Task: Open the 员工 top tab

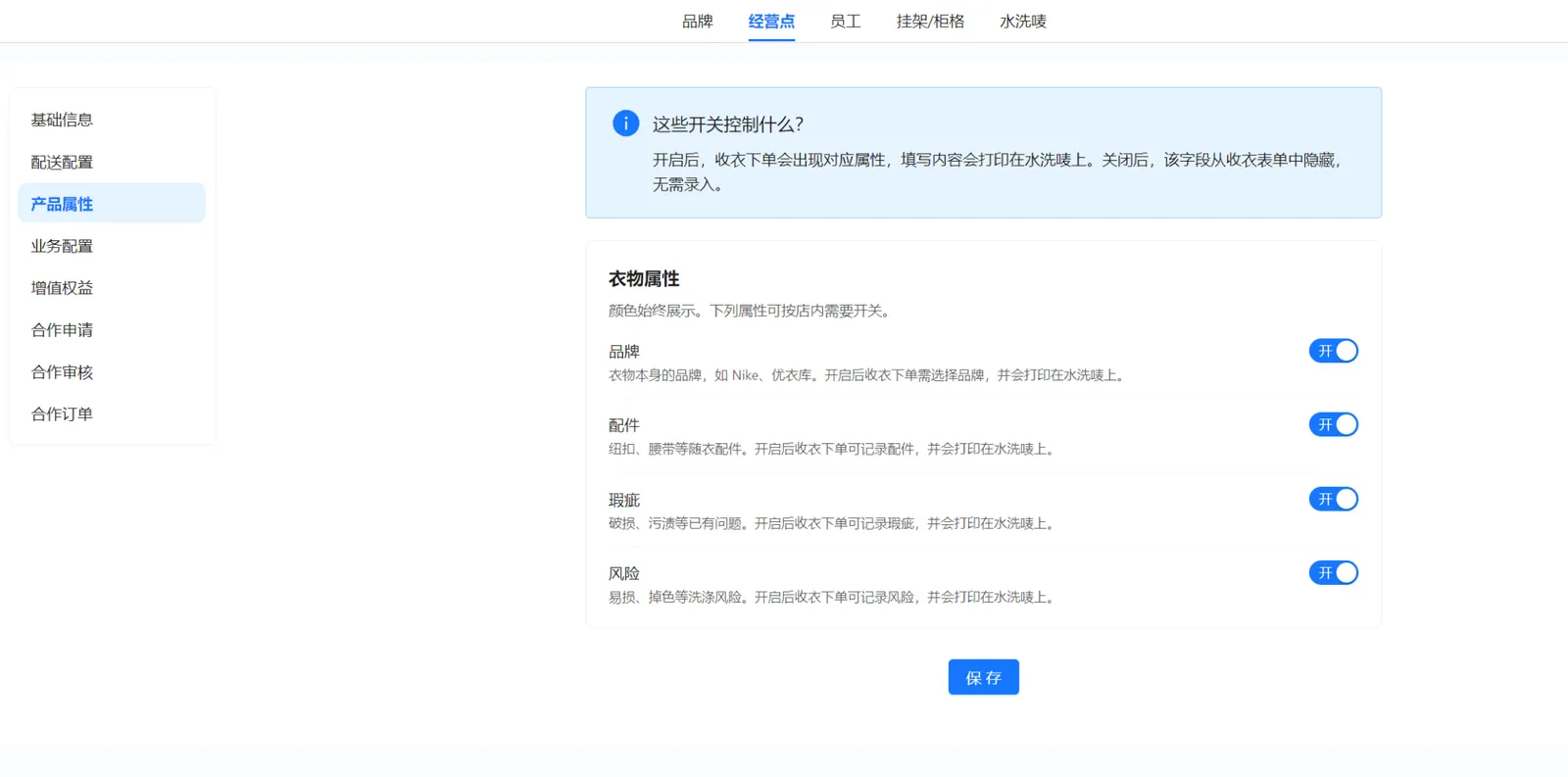Action: pos(846,22)
